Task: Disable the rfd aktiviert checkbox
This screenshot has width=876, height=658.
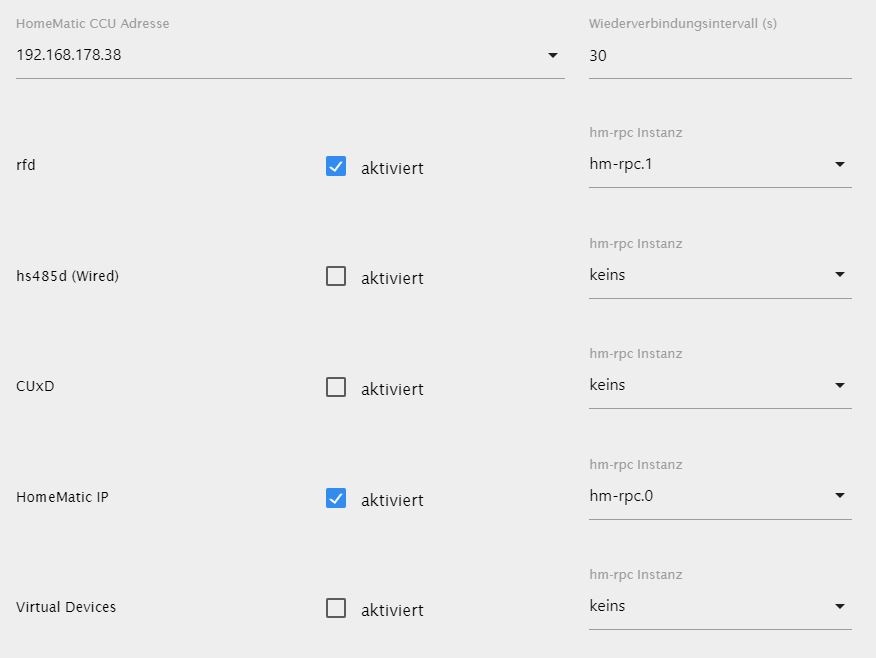Action: coord(336,167)
